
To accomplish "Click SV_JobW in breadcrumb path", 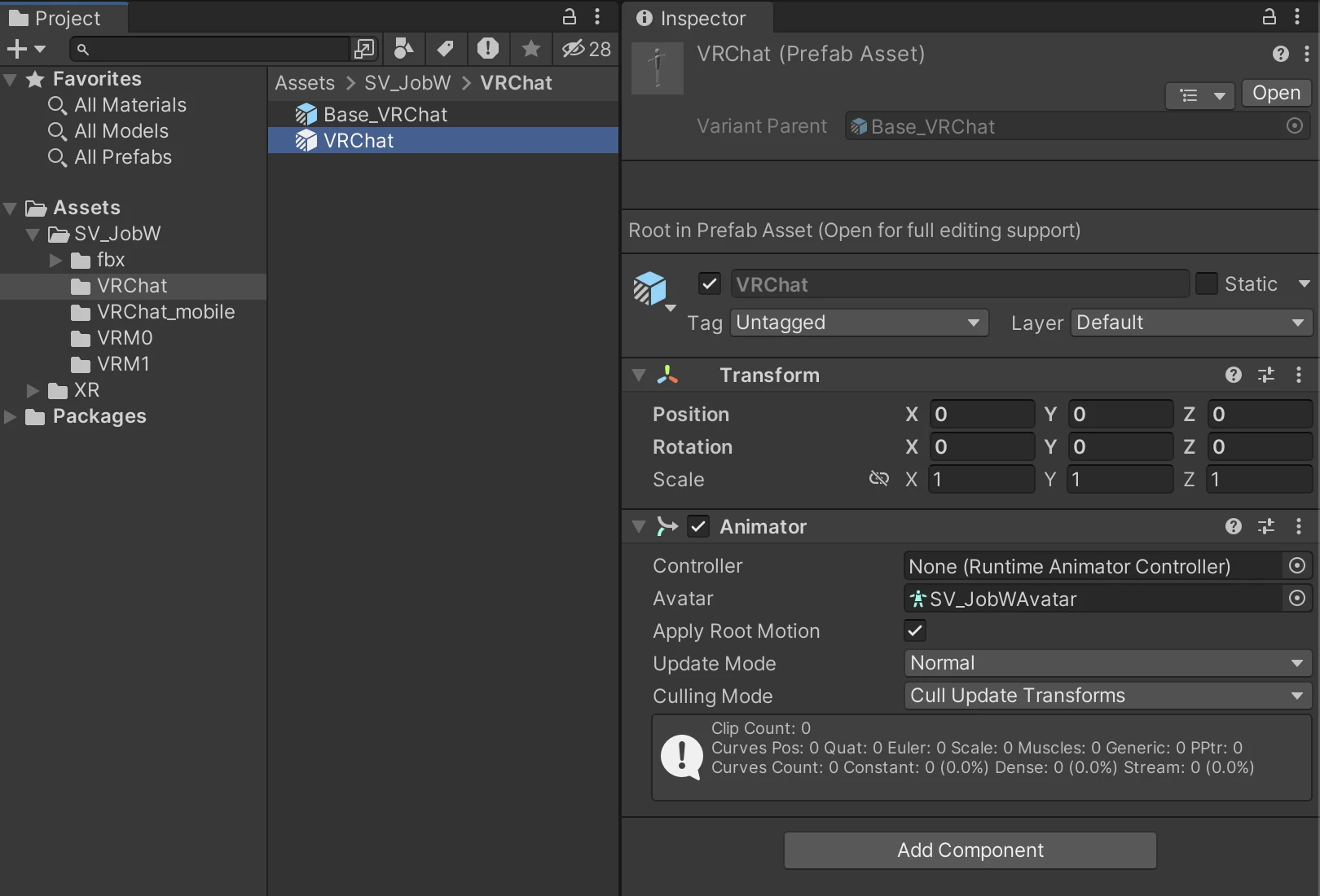I will (407, 83).
